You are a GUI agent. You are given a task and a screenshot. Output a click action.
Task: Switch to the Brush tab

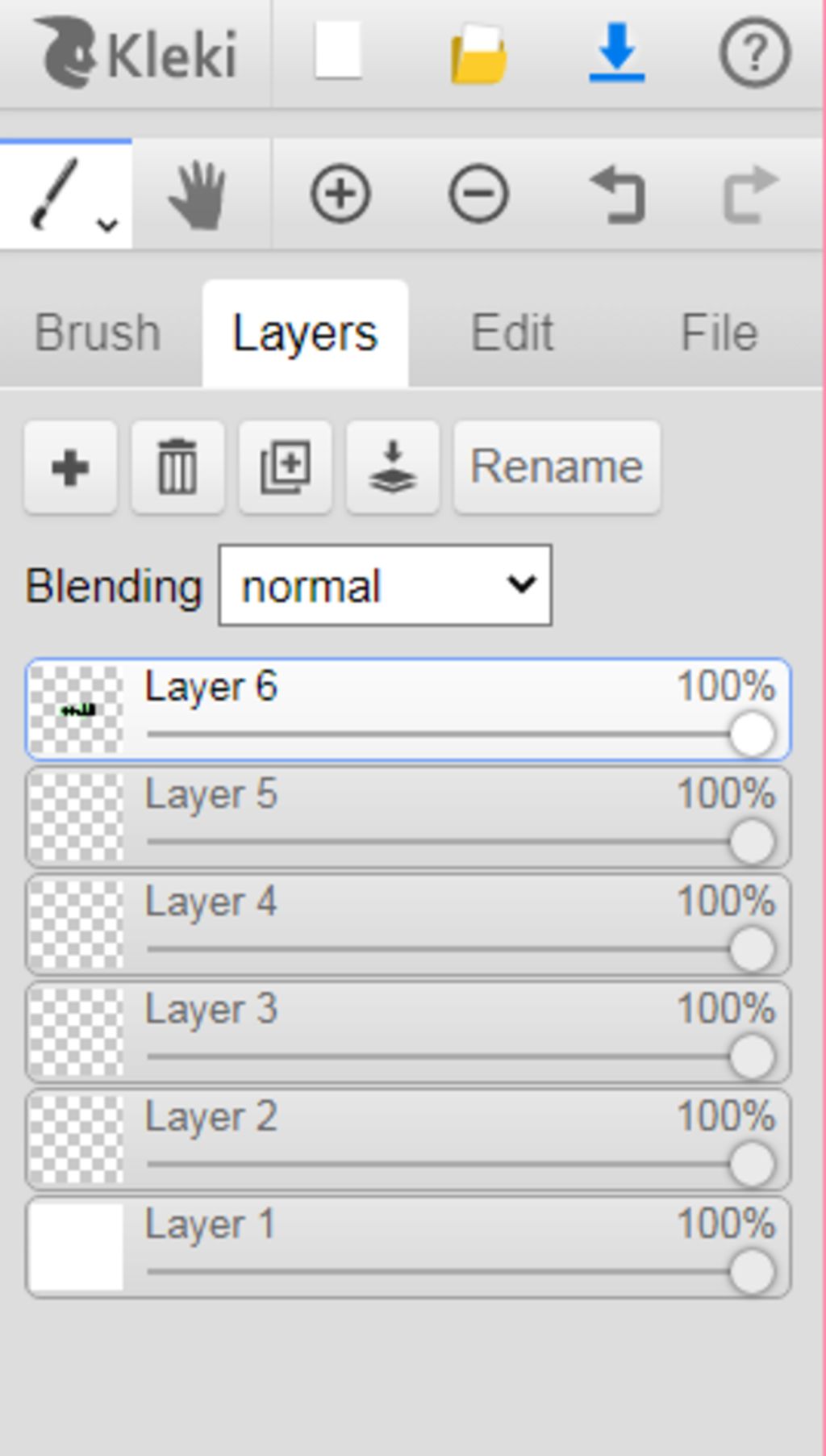[x=98, y=333]
